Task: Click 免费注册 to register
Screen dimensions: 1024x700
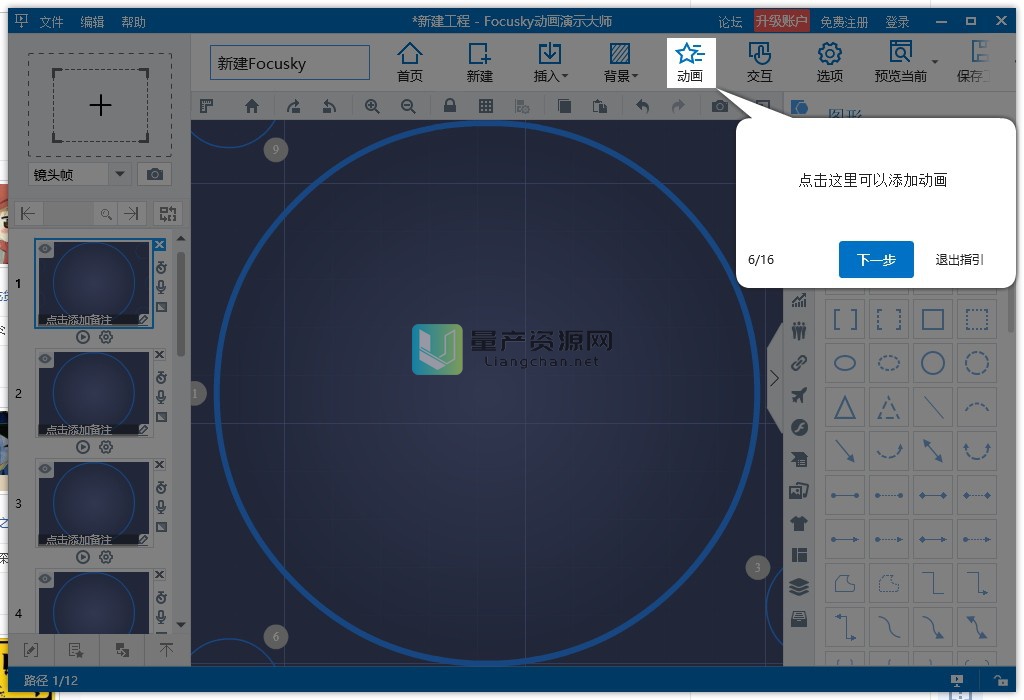Action: (x=844, y=22)
